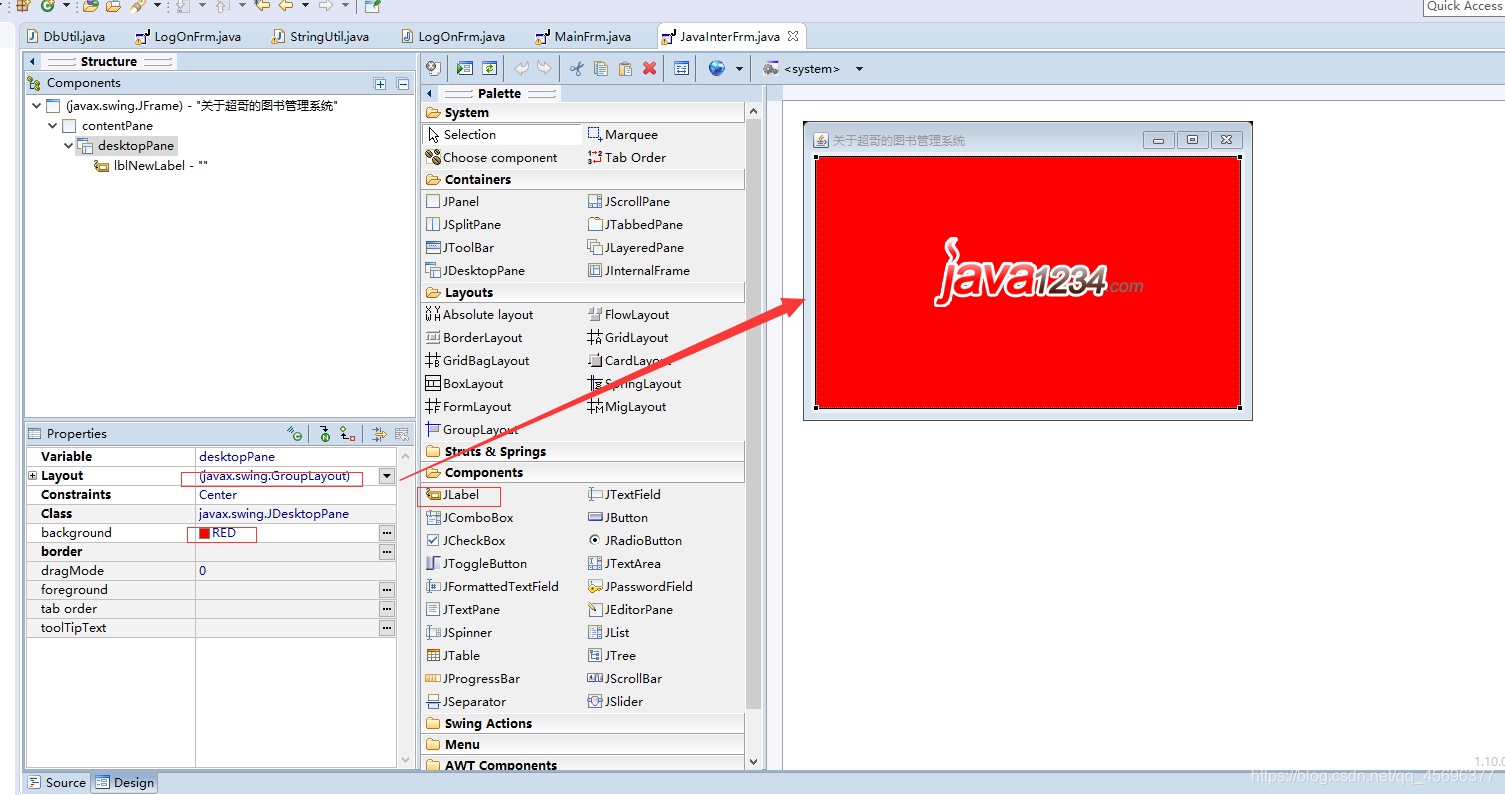Open the <system> look-and-feel dropdown
The image size is (1505, 795).
(x=858, y=68)
